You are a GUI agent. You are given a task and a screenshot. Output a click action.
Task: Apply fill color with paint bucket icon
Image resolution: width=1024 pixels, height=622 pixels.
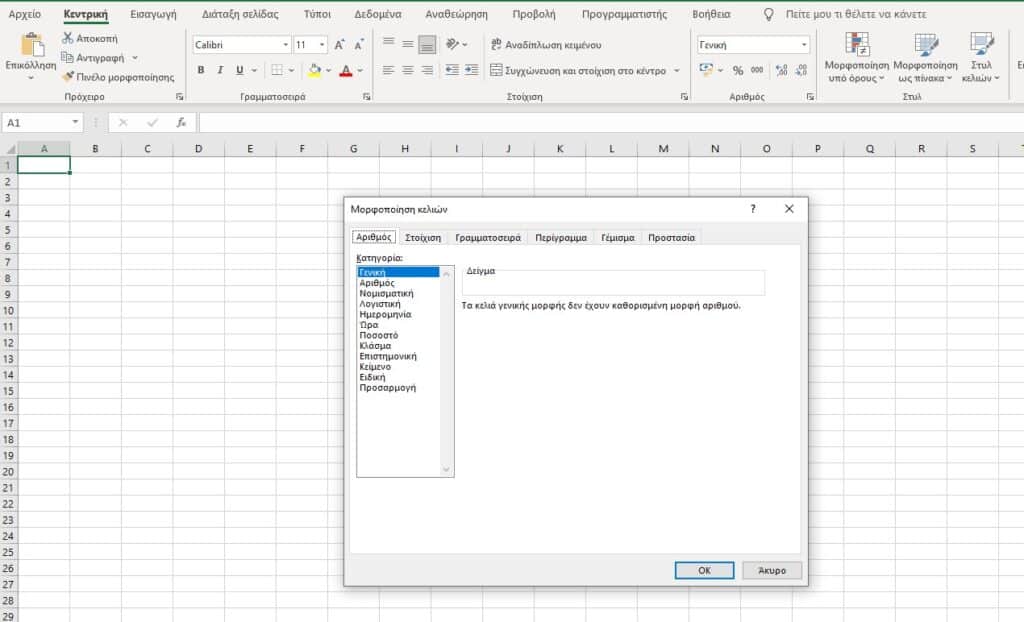click(x=315, y=70)
